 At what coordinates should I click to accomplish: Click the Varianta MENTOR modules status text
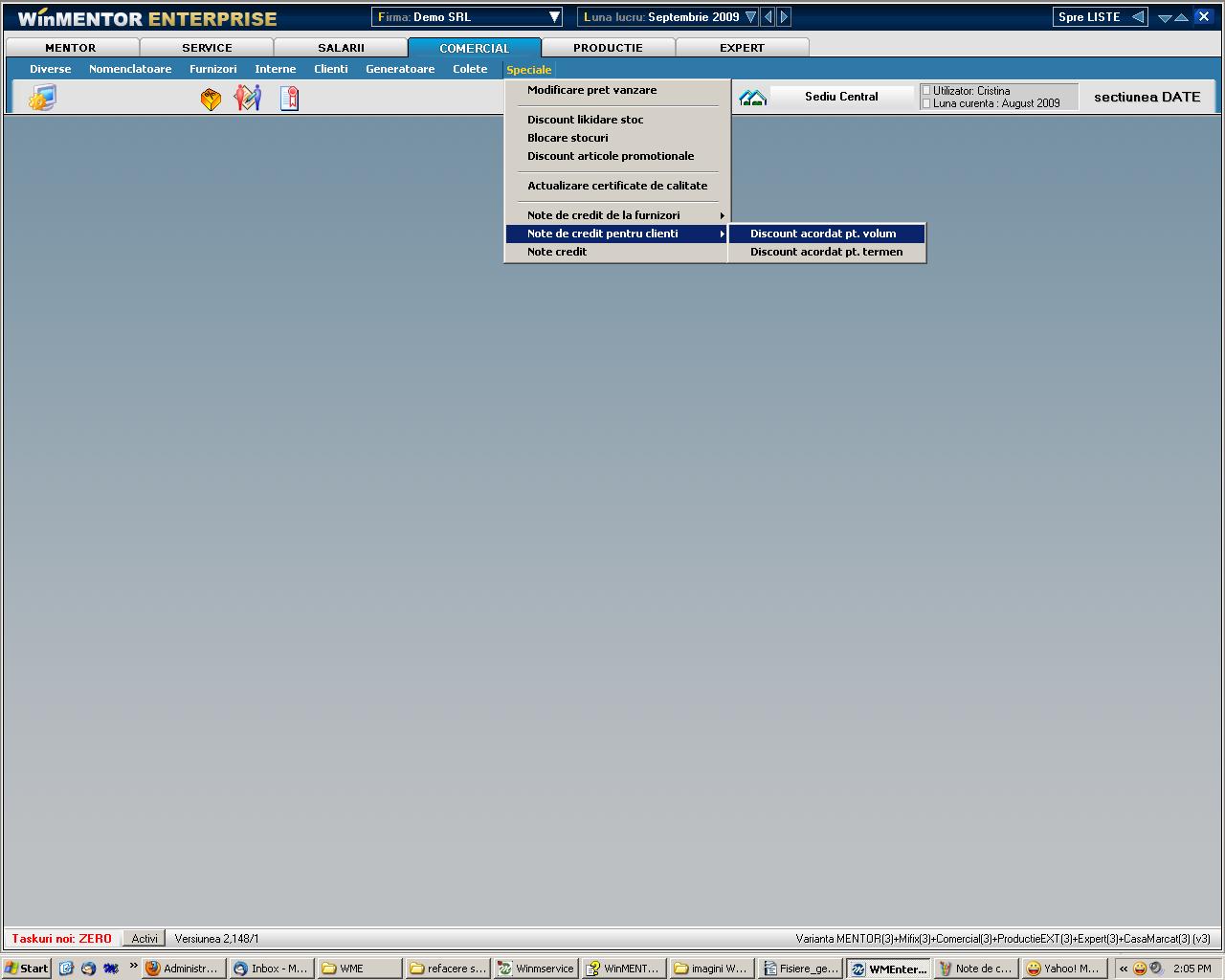[x=1003, y=939]
